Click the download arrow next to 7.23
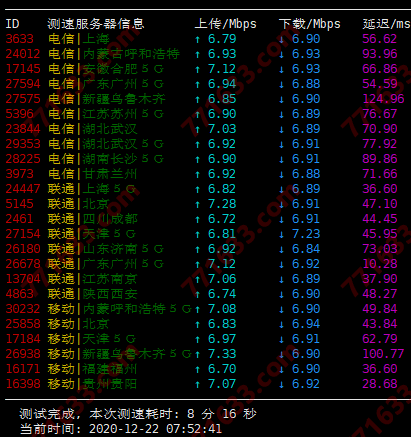The image size is (411, 437). 282,234
